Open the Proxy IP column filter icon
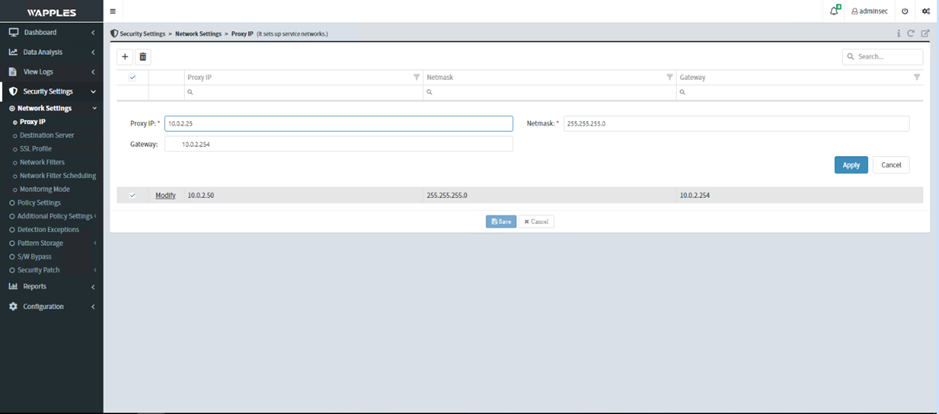 [417, 77]
